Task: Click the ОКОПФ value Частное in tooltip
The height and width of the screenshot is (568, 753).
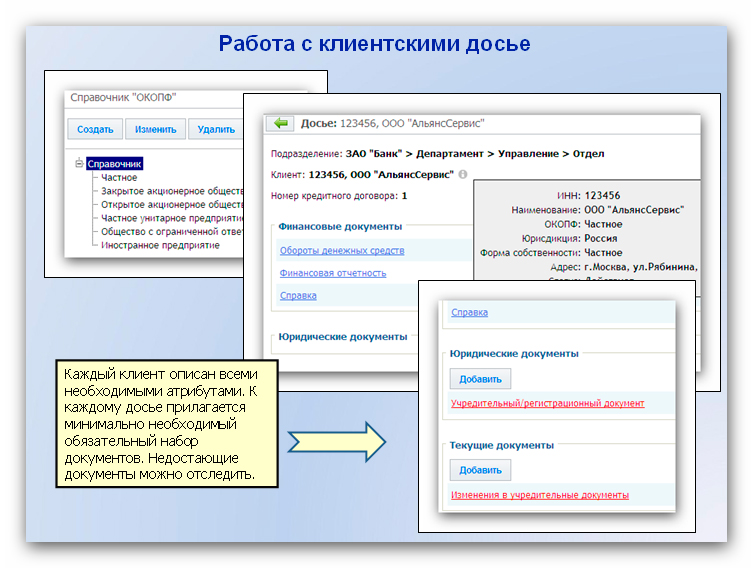Action: (x=603, y=224)
